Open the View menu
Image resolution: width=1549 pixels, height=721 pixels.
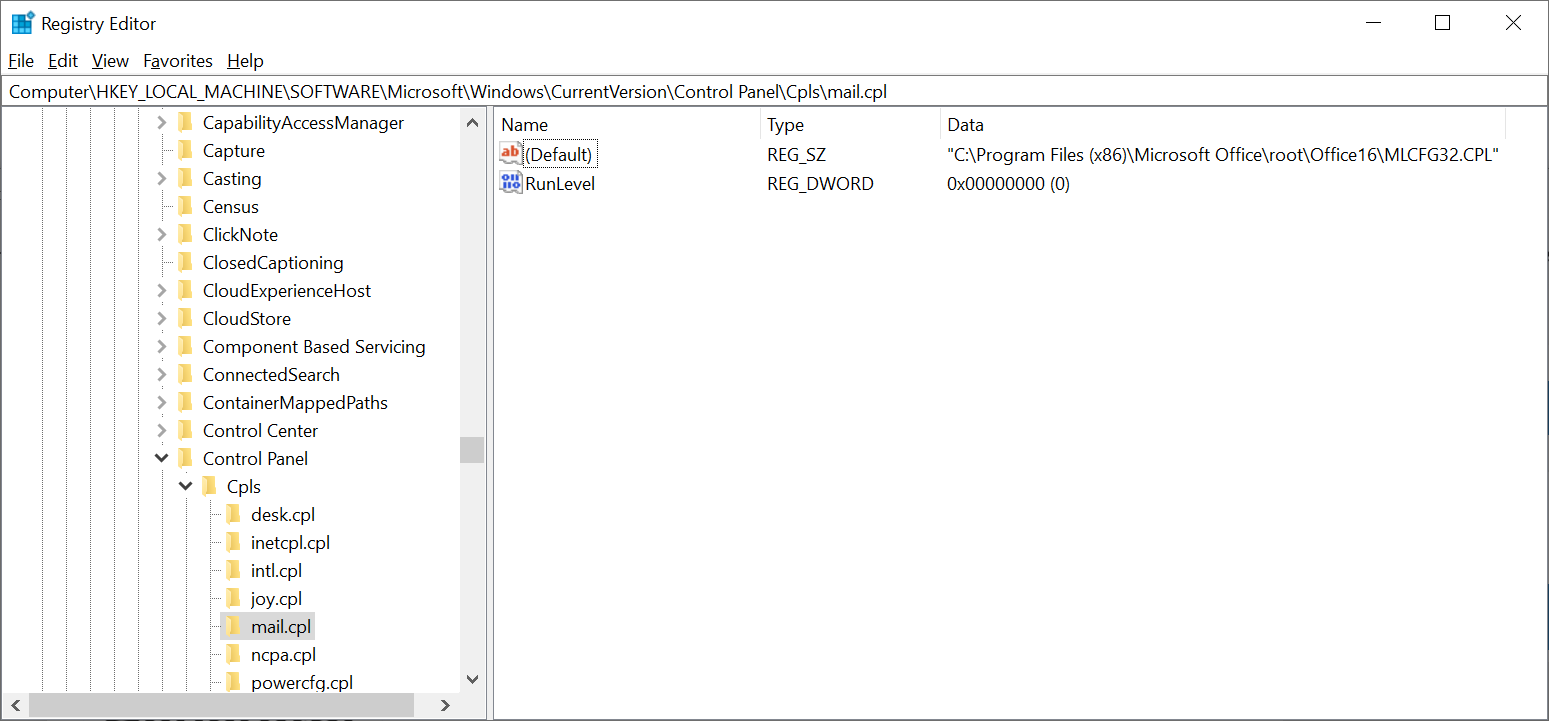tap(110, 61)
